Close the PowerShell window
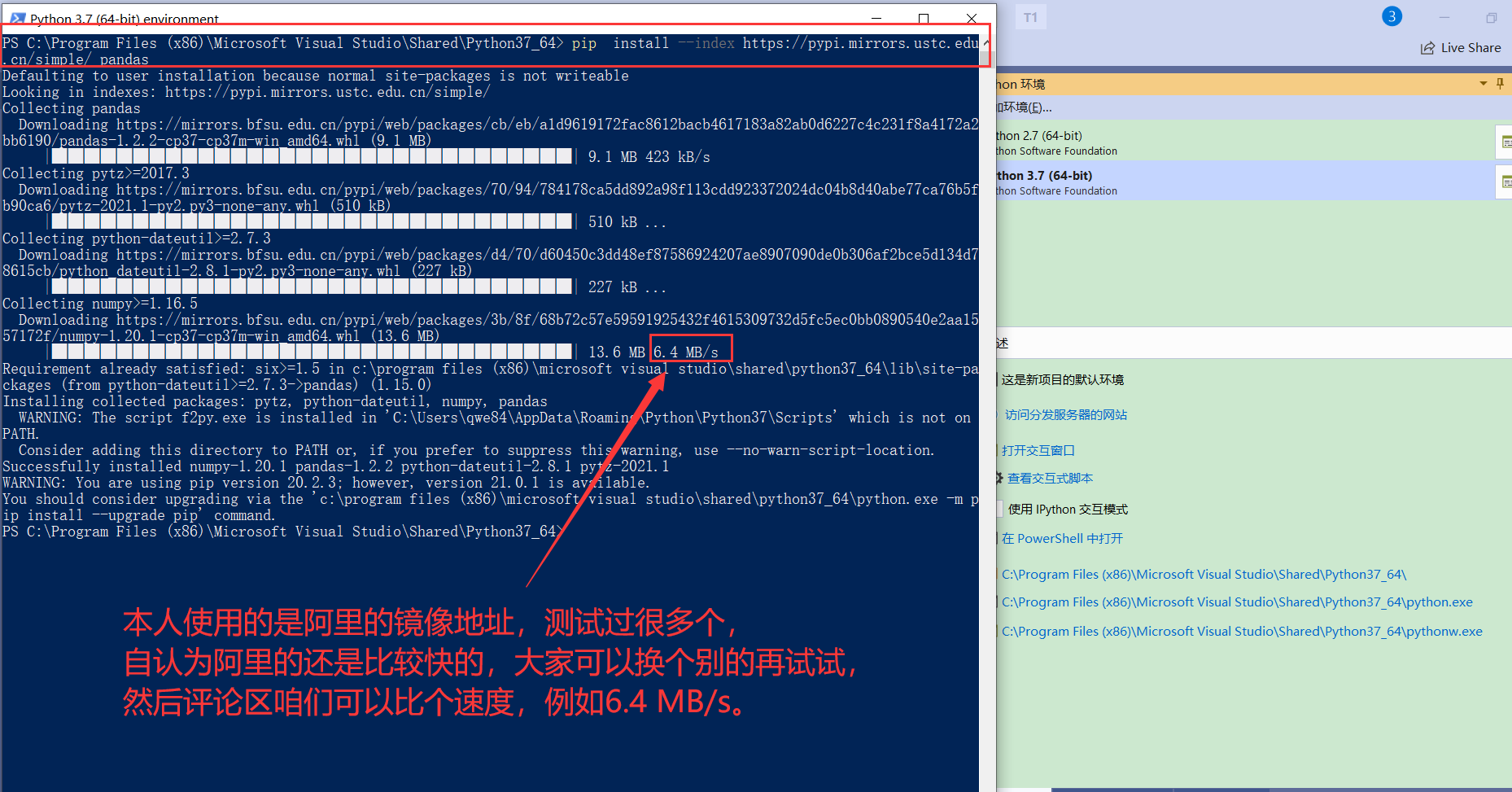This screenshot has height=792, width=1512. [x=971, y=18]
